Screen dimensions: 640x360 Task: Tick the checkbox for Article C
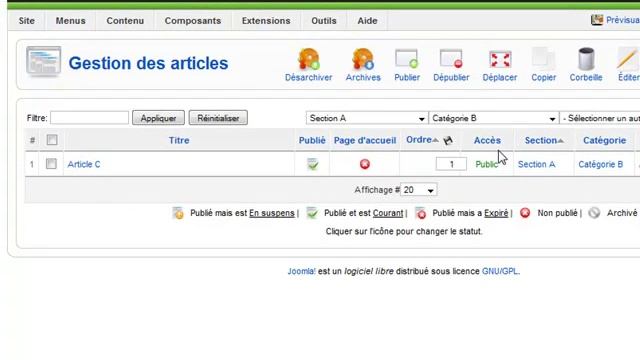point(51,164)
